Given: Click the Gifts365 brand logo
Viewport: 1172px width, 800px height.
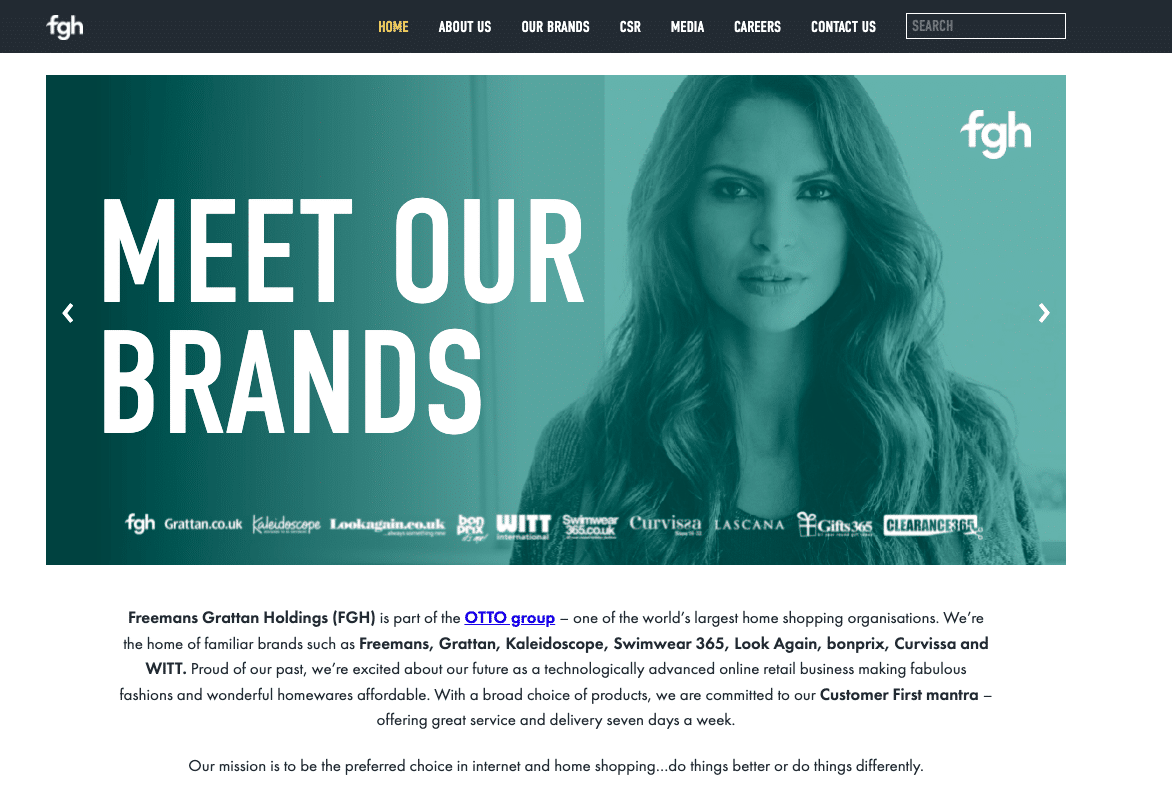Looking at the screenshot, I should pos(835,525).
